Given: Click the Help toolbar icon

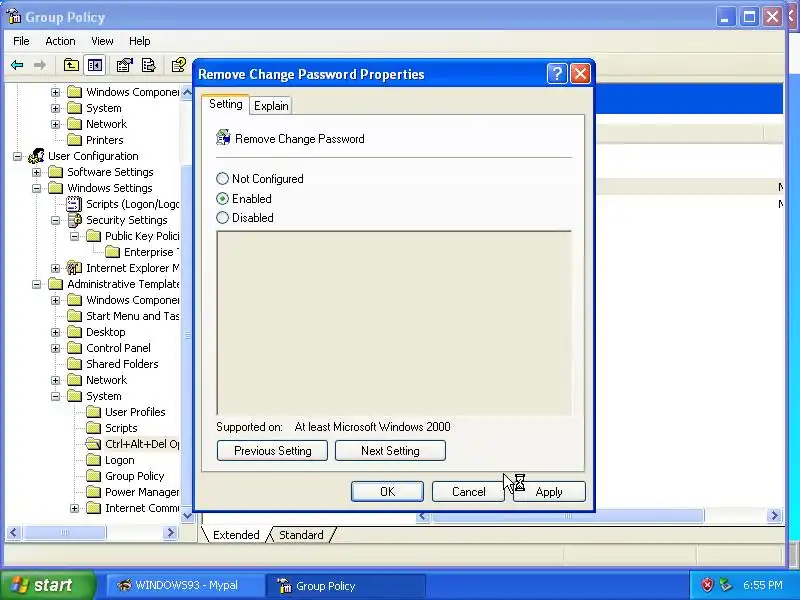Looking at the screenshot, I should (x=179, y=65).
